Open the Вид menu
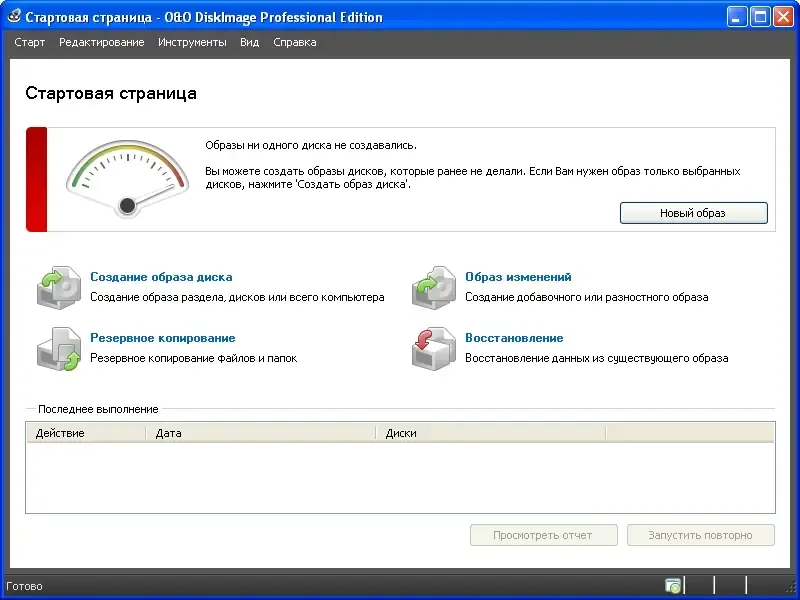The height and width of the screenshot is (600, 800). click(x=249, y=42)
